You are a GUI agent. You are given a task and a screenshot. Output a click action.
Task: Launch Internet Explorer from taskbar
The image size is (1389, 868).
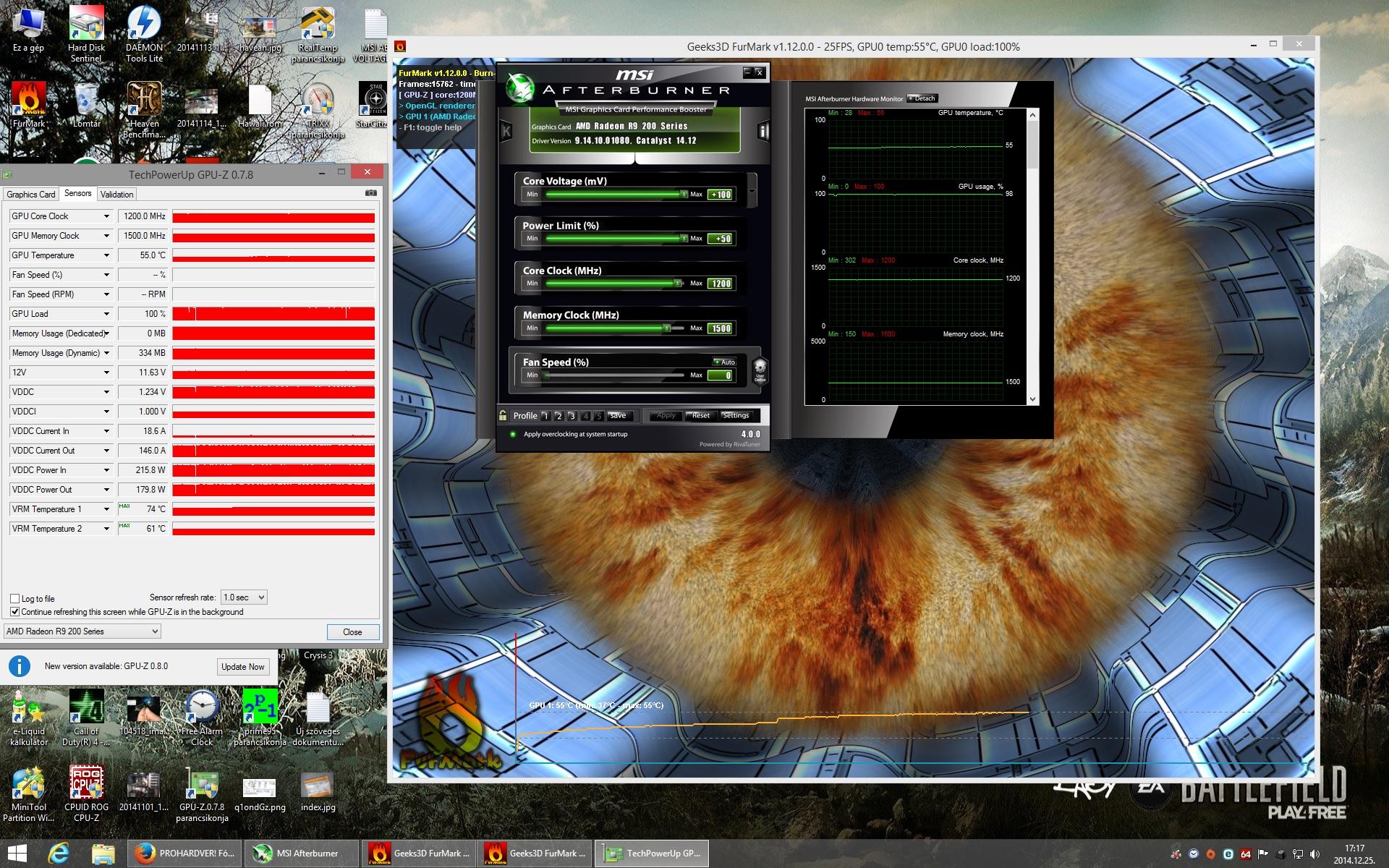click(59, 854)
